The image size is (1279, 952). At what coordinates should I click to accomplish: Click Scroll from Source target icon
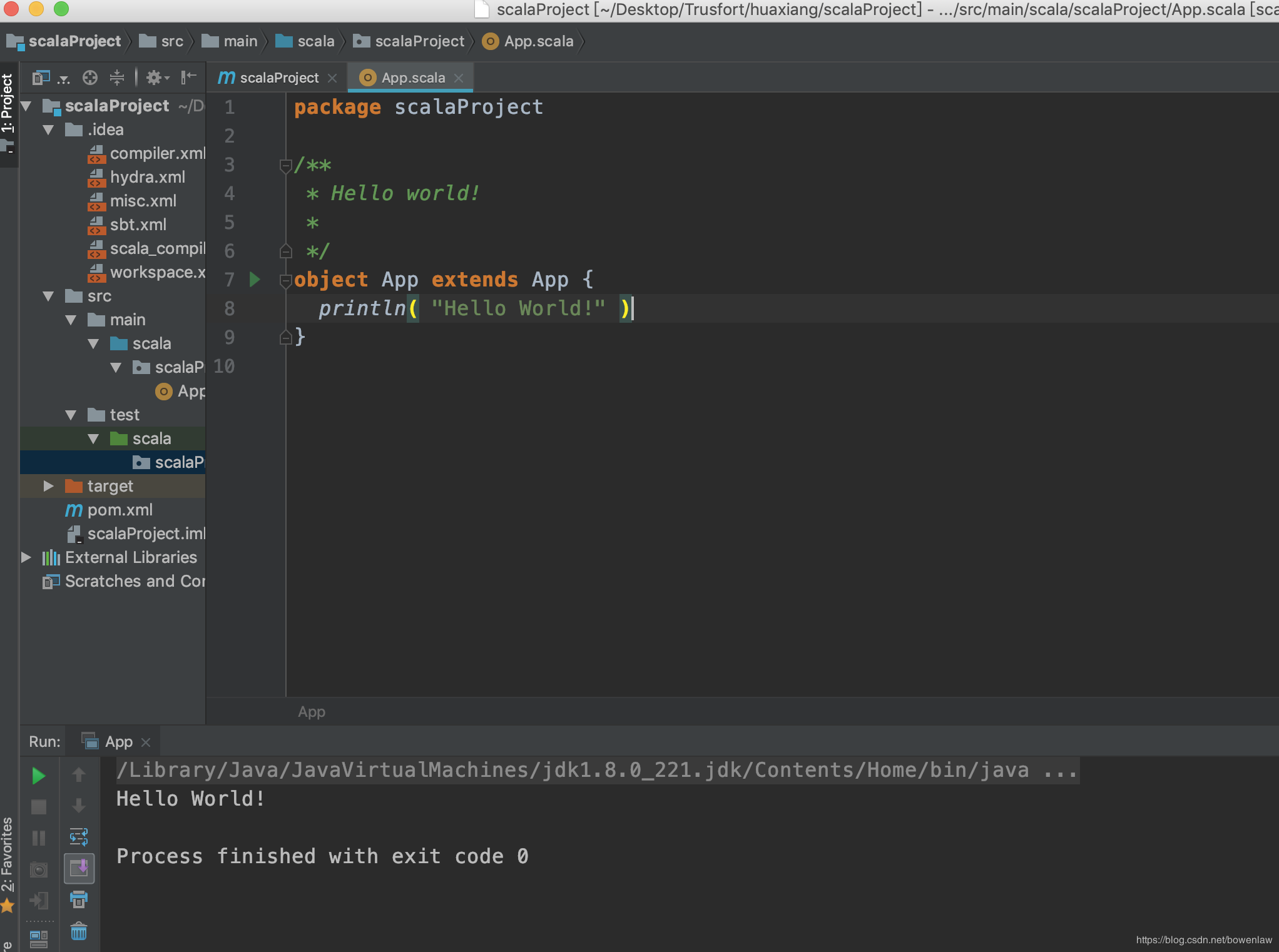tap(90, 78)
